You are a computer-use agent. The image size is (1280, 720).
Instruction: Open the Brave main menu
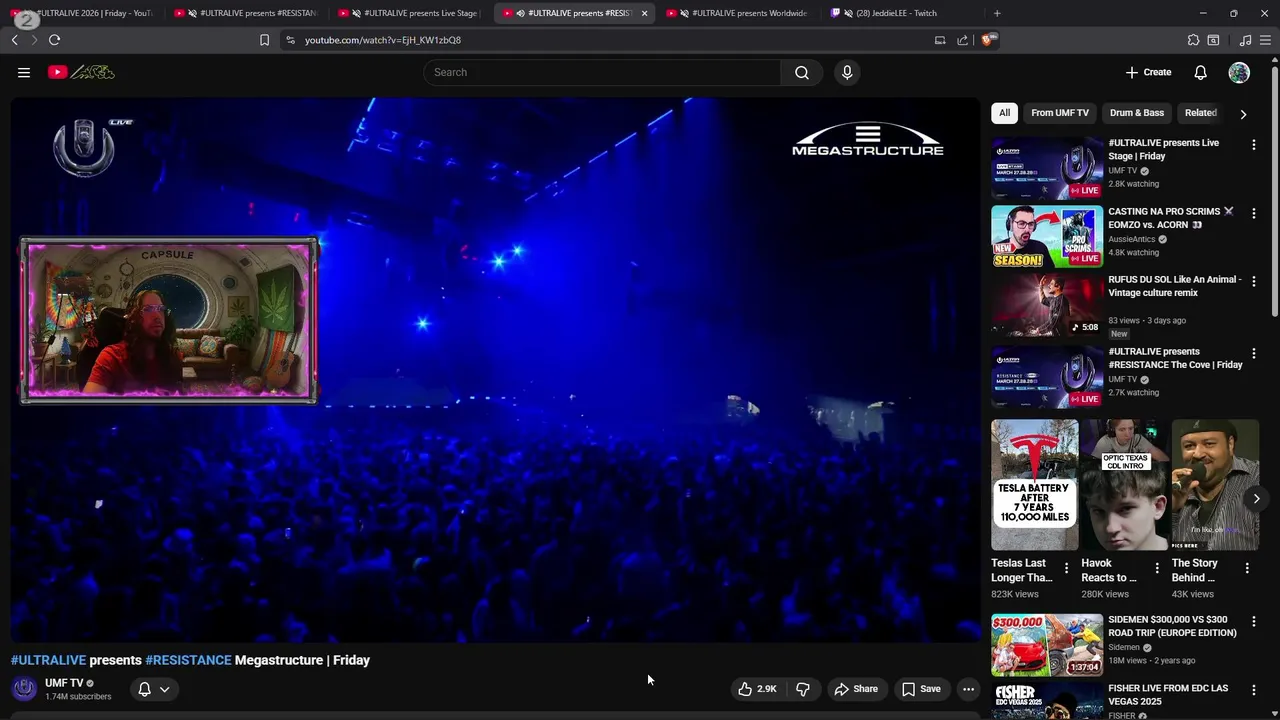pyautogui.click(x=1266, y=40)
